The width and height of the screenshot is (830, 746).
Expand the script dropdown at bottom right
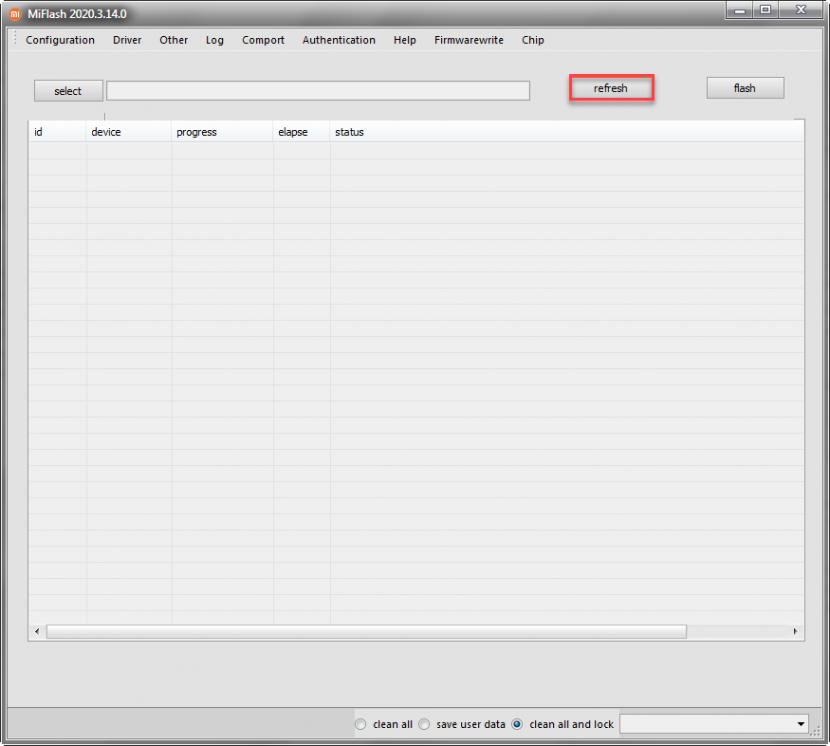[x=800, y=724]
